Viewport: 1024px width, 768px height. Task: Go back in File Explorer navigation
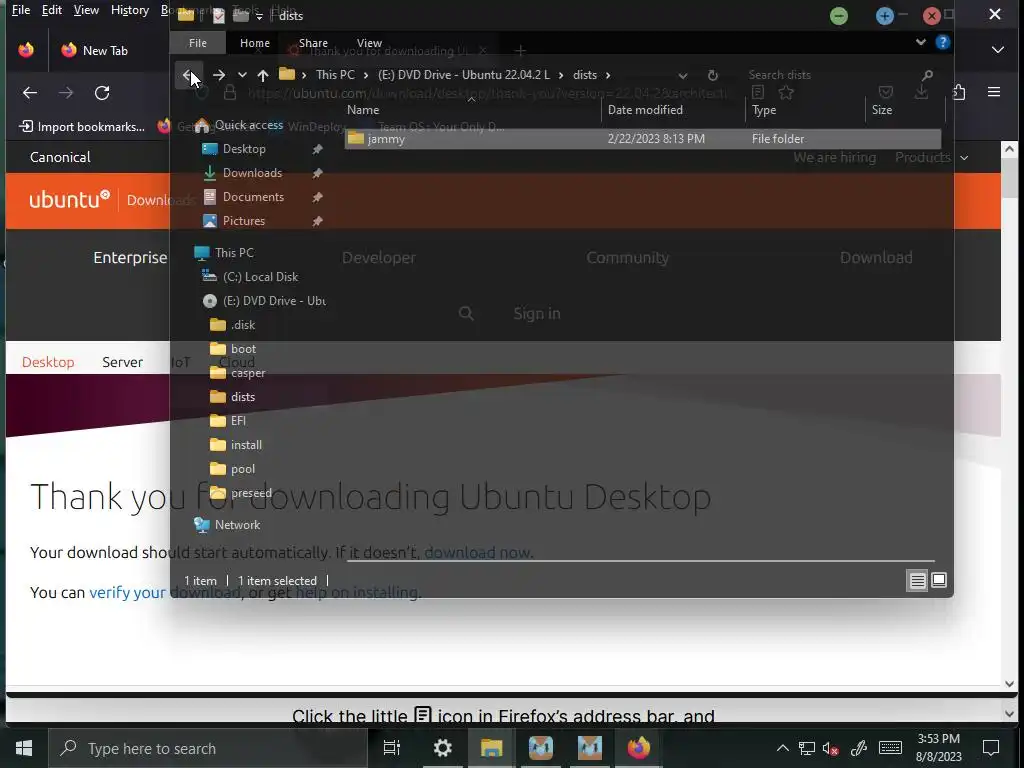(x=187, y=75)
